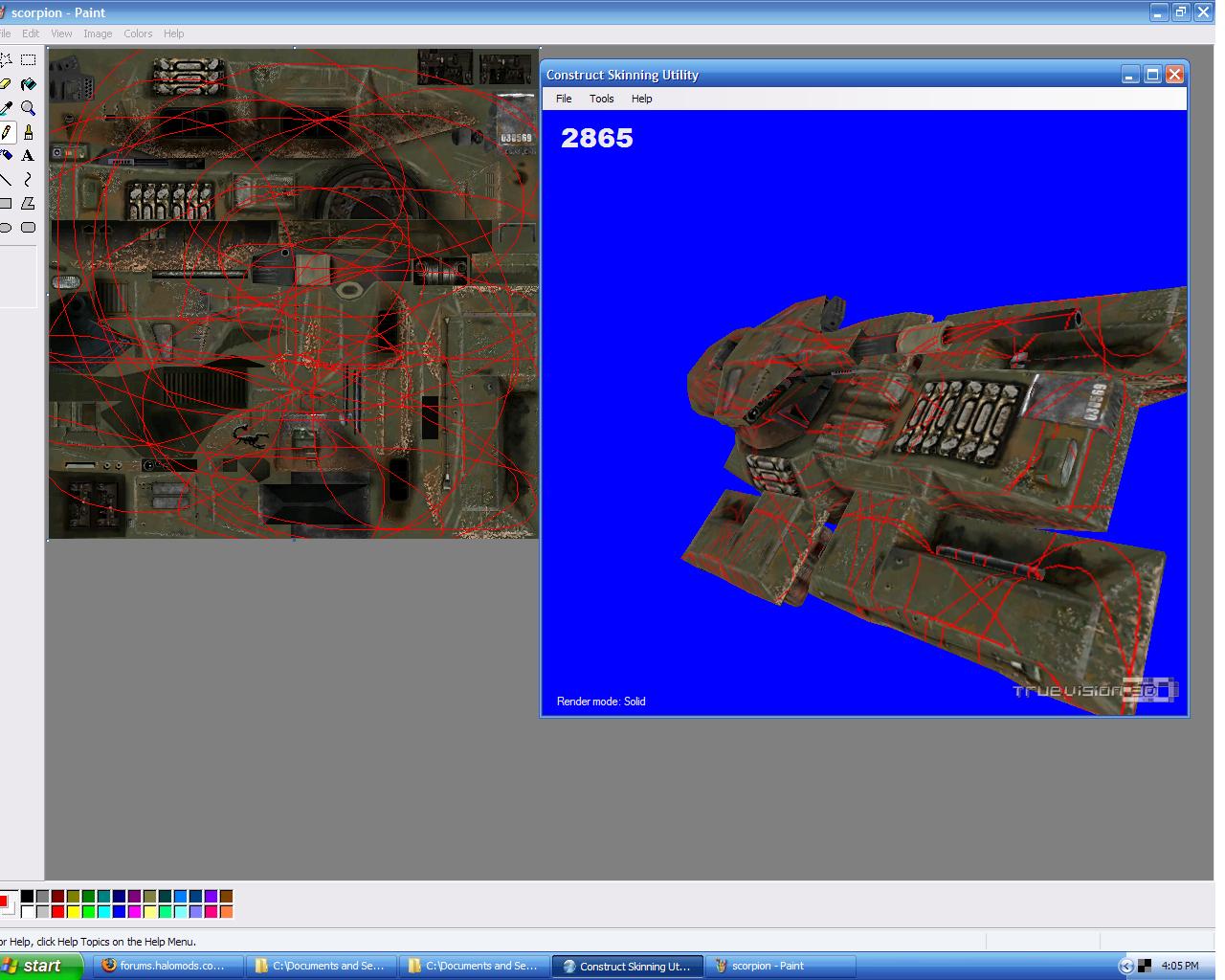Image resolution: width=1225 pixels, height=980 pixels.
Task: Pick the bright green color swatch
Action: [x=88, y=912]
